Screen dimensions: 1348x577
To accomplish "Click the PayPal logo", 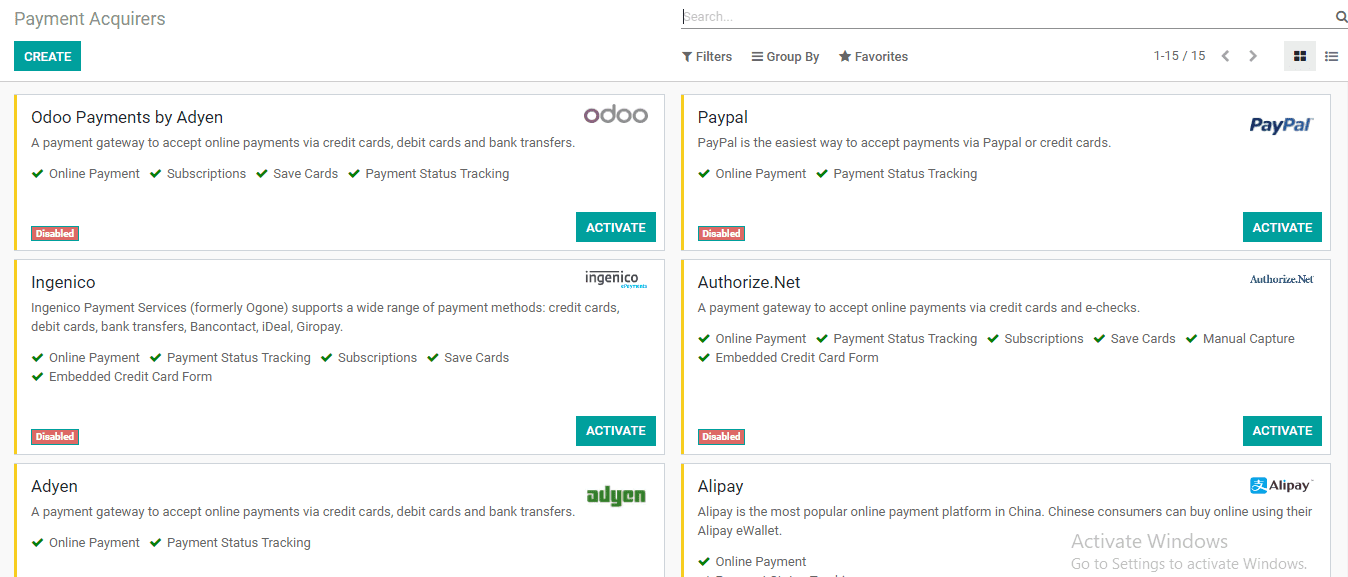I will (x=1281, y=125).
